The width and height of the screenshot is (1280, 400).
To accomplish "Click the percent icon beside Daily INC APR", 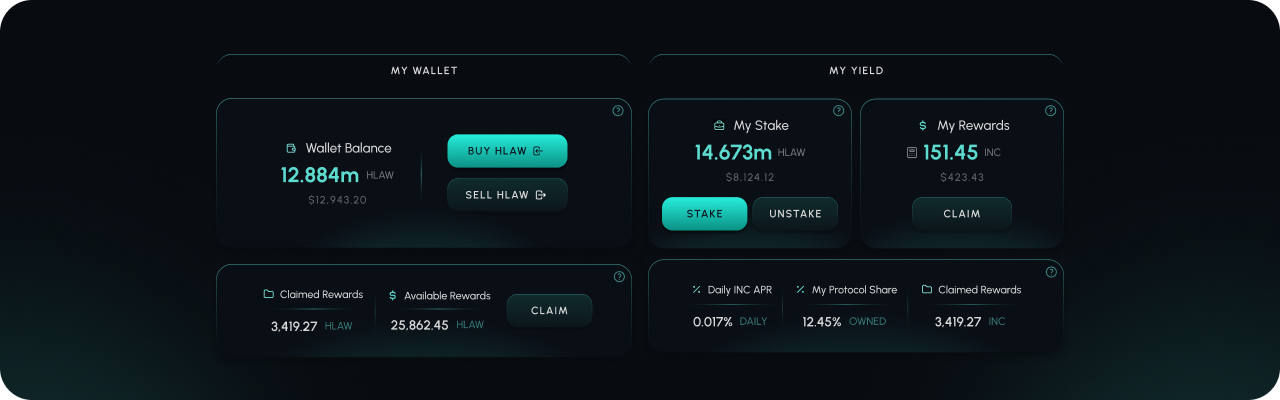I will coord(696,290).
